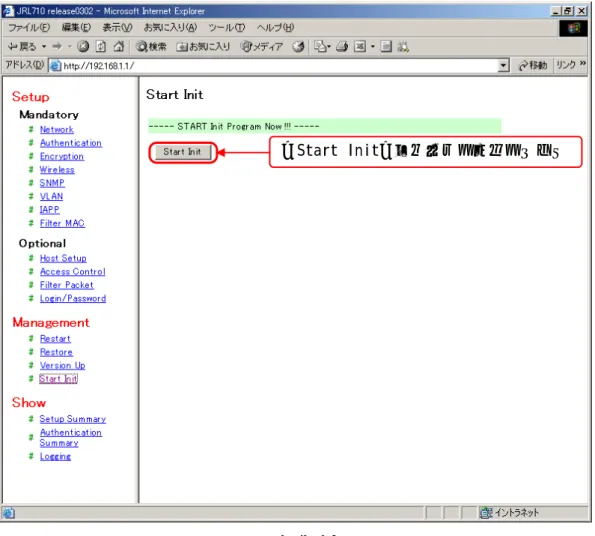Click the Forward arrow toolbar button
Viewport: 595px width, 536px height.
(57, 47)
